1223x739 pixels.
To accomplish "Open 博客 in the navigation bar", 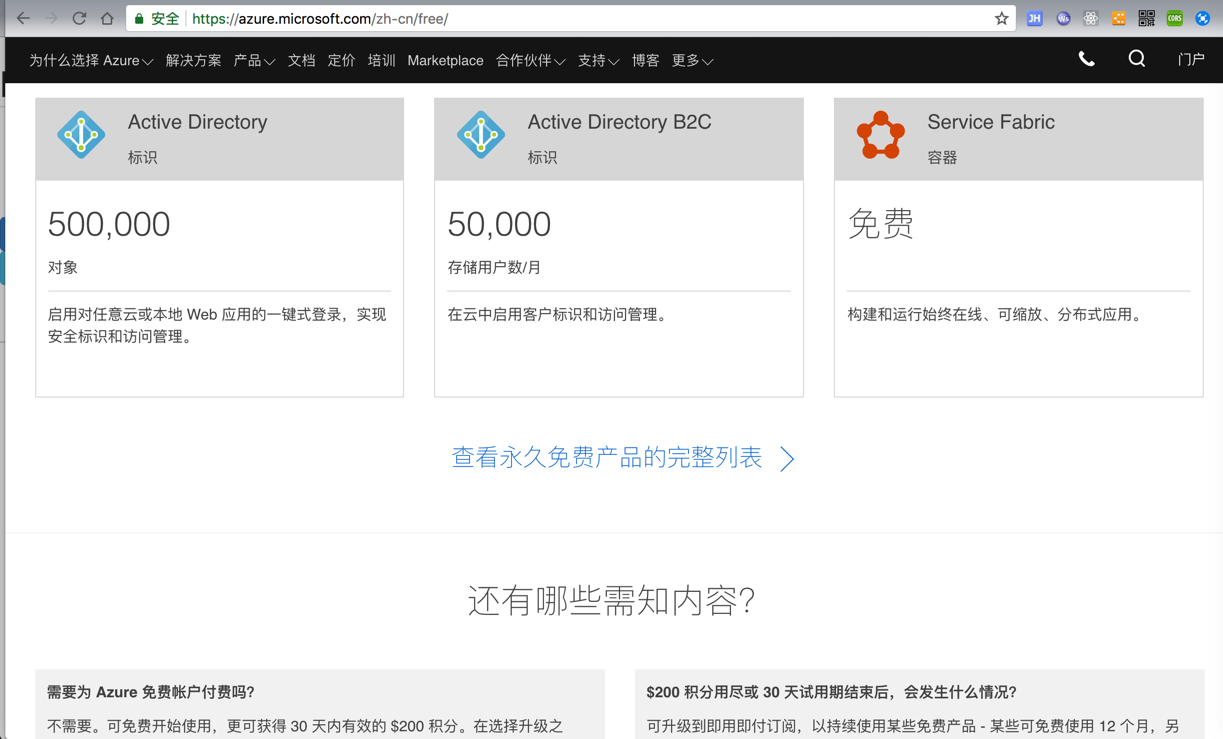I will pyautogui.click(x=645, y=61).
